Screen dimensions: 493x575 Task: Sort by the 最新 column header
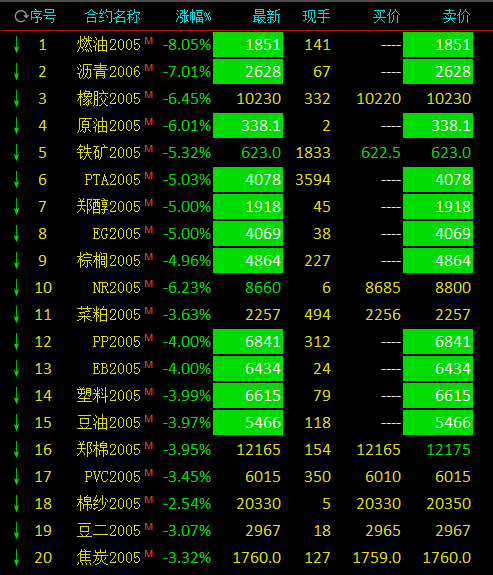266,17
